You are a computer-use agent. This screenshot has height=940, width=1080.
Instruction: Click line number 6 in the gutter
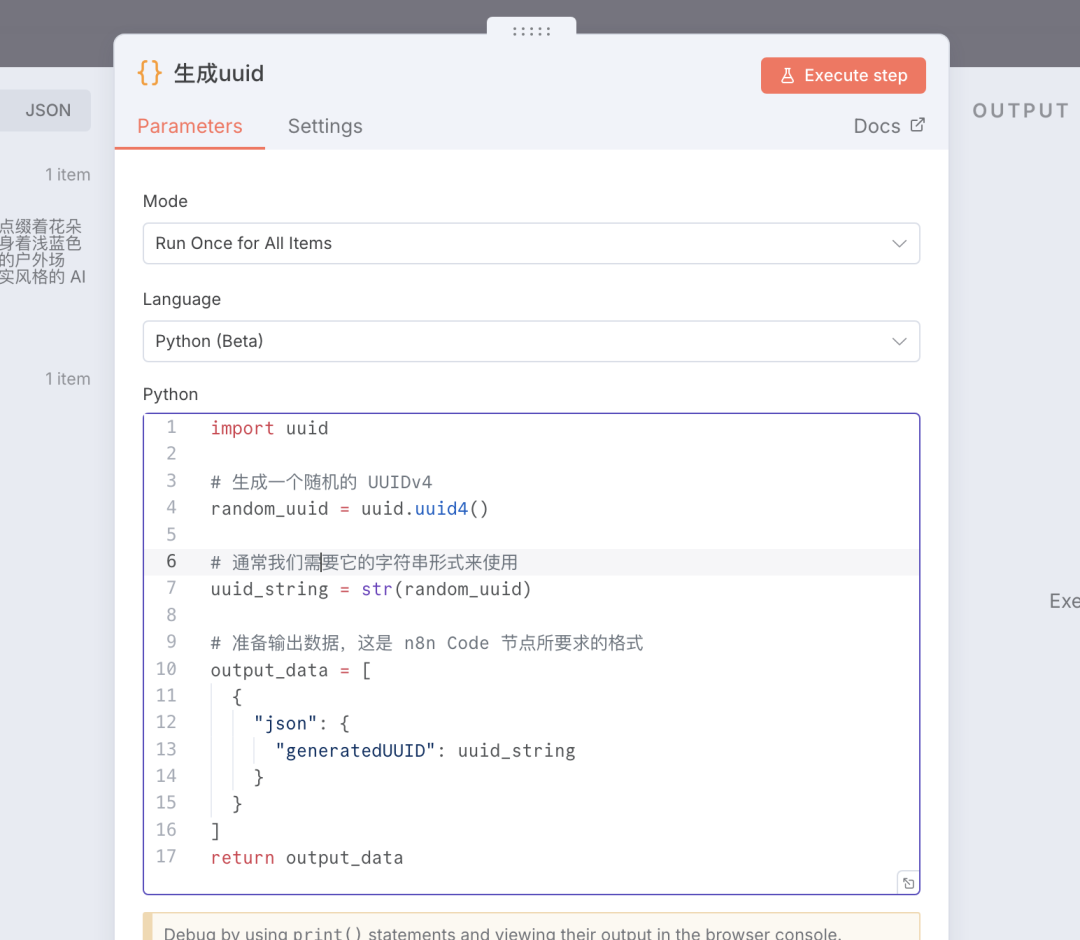click(x=171, y=562)
